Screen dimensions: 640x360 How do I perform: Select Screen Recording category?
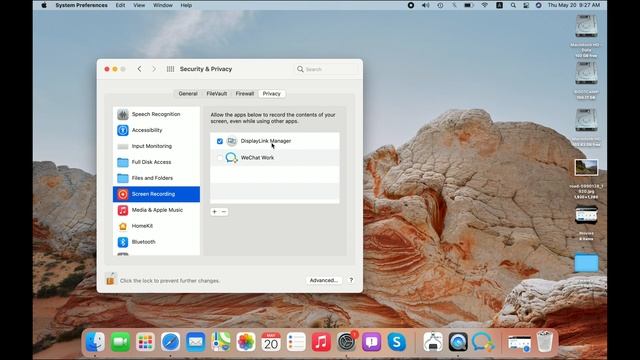(x=156, y=194)
